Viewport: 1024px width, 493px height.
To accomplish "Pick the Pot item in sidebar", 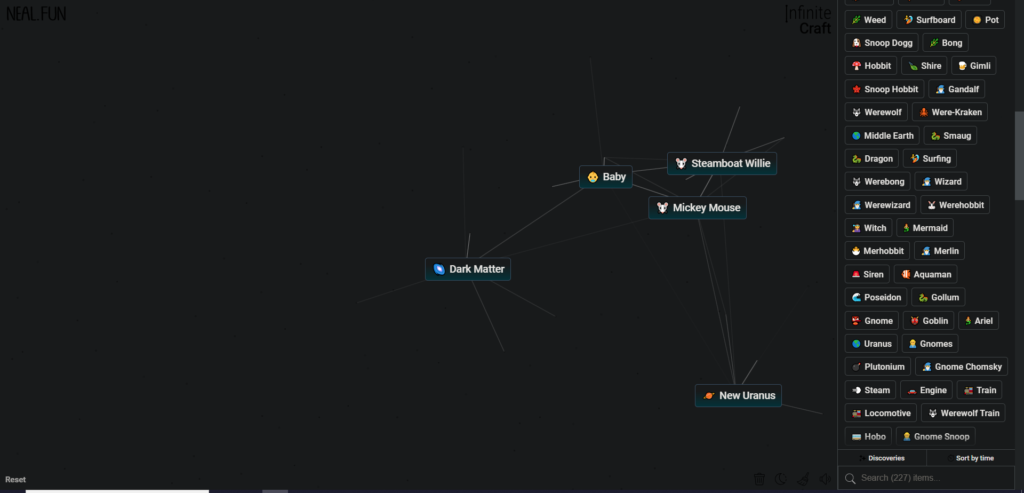I will (985, 20).
